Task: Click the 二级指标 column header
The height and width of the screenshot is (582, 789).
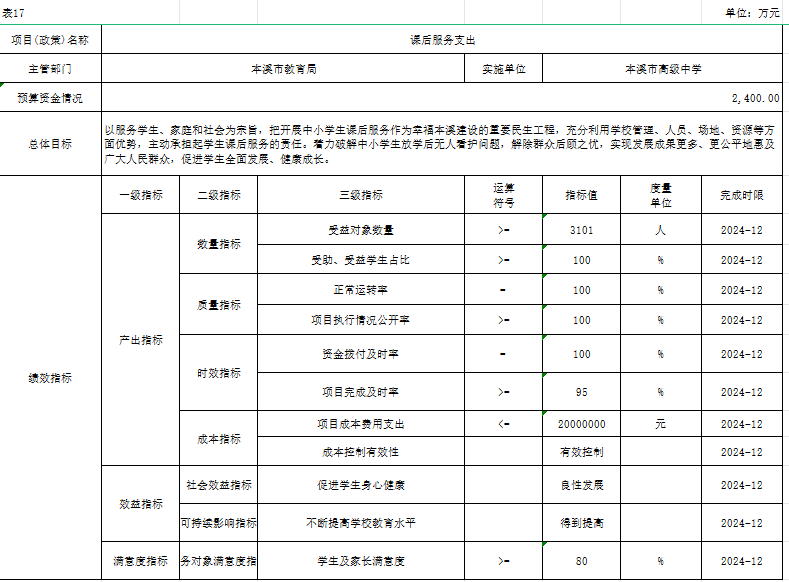Action: click(x=219, y=195)
